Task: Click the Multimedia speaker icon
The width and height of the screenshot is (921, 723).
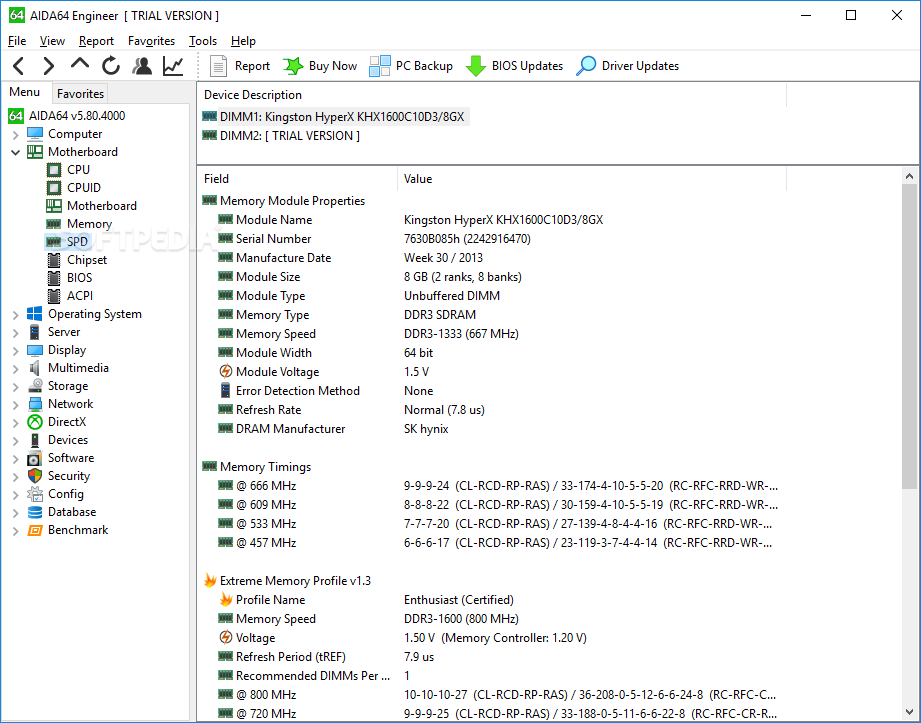Action: (35, 368)
